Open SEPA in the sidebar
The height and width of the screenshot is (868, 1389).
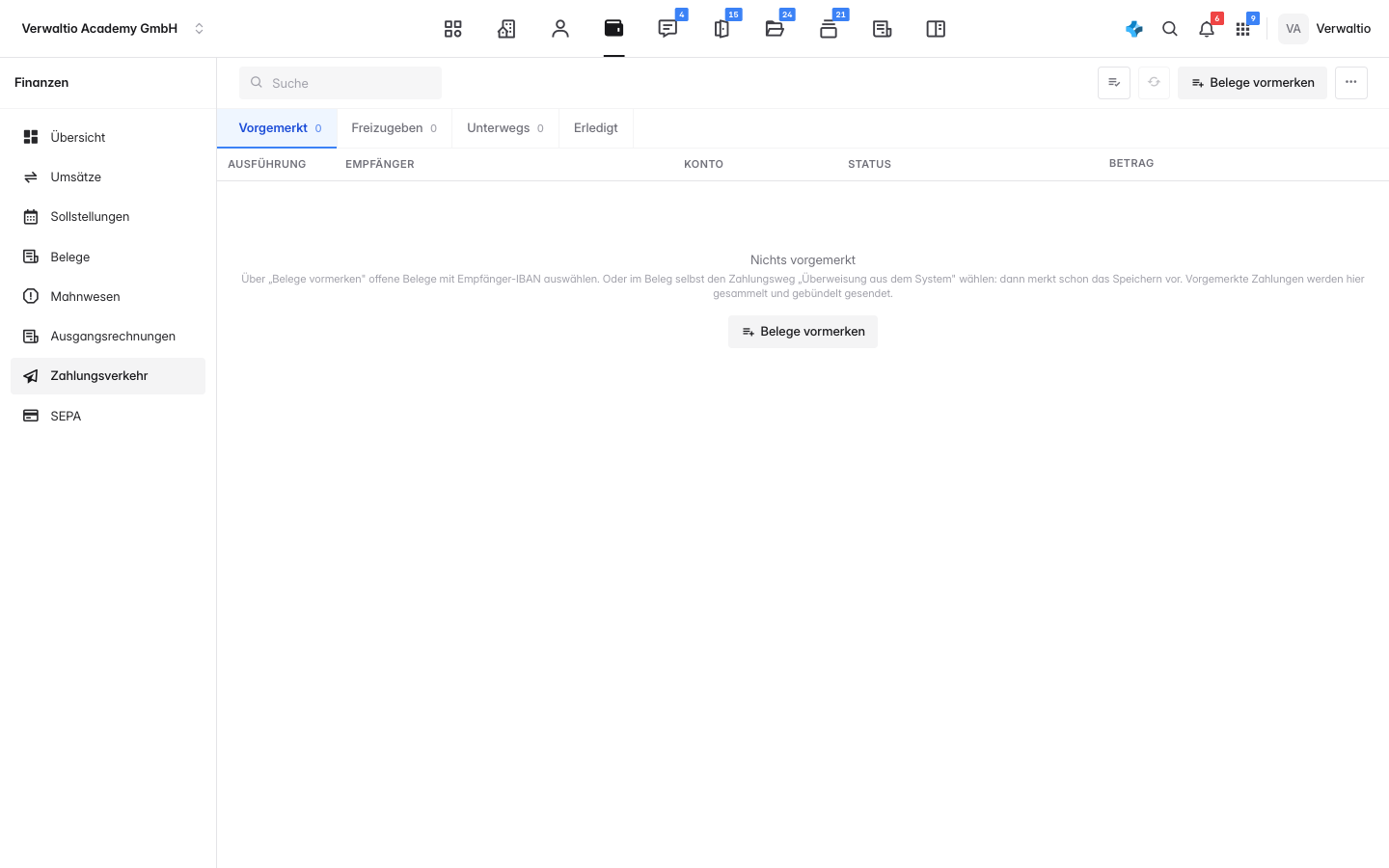point(108,416)
